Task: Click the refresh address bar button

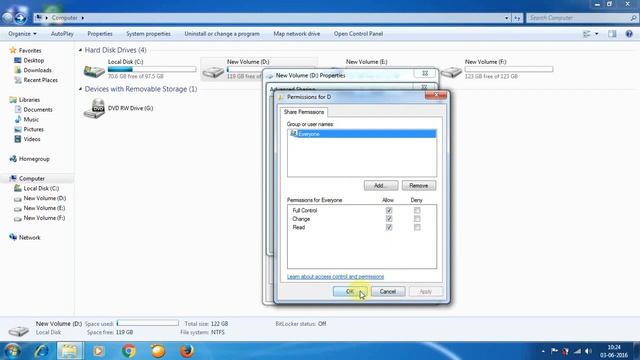Action: point(517,18)
